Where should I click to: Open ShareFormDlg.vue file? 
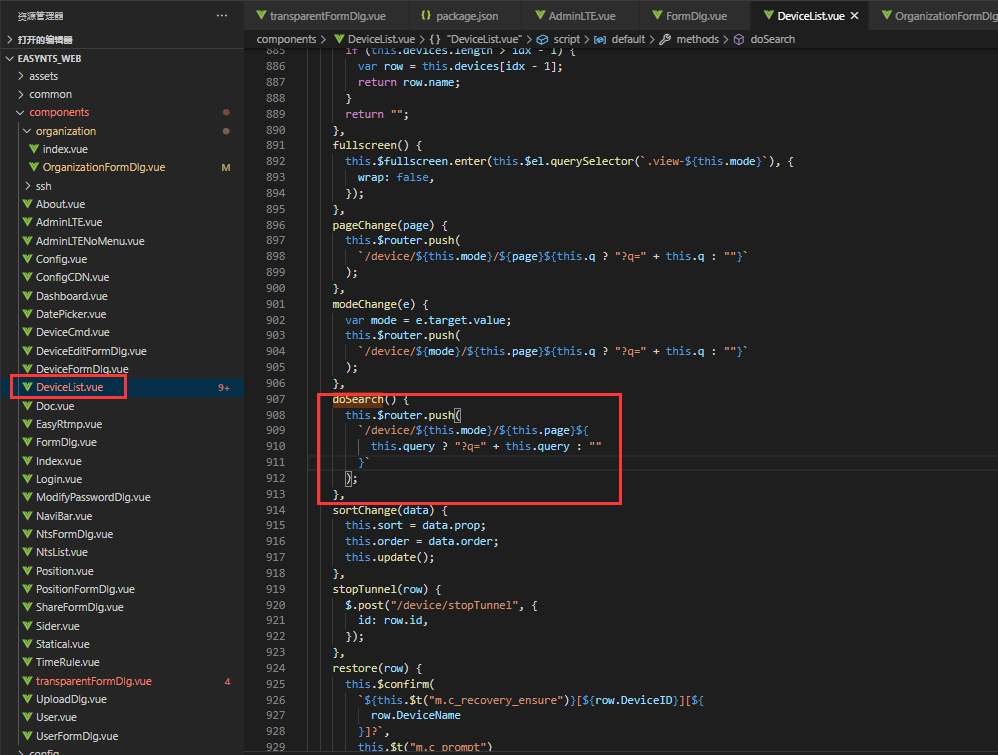[80, 607]
